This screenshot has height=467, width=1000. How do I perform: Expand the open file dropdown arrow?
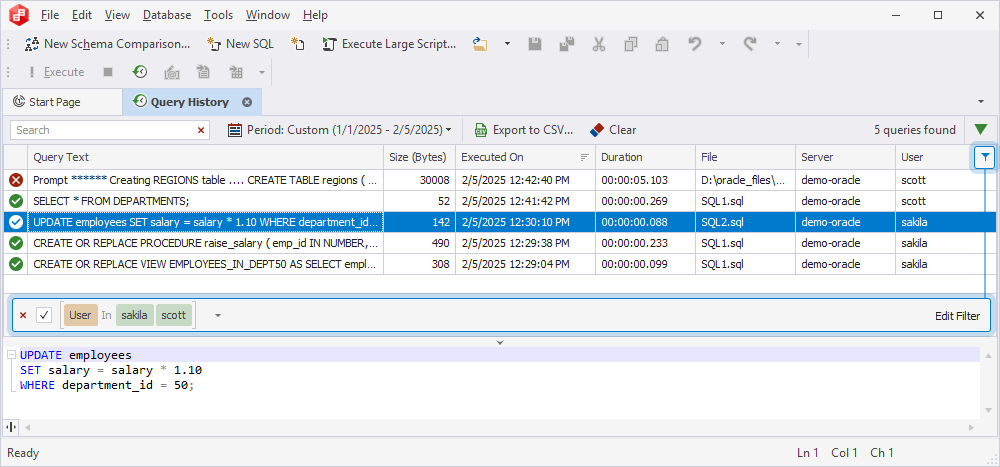pyautogui.click(x=507, y=44)
